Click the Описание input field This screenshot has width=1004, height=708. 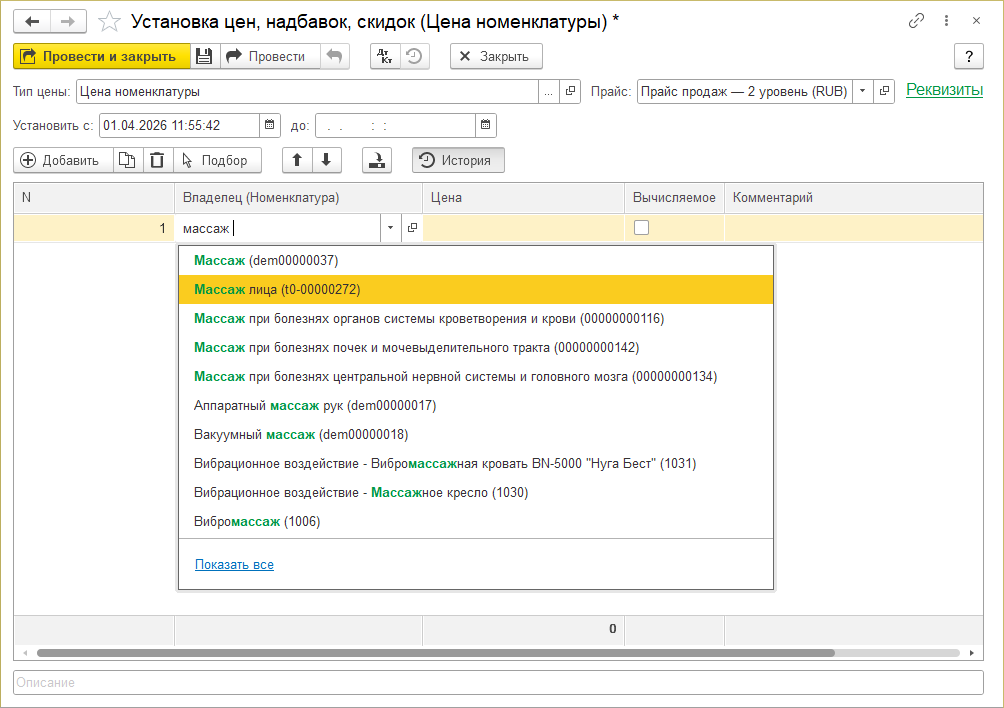498,682
